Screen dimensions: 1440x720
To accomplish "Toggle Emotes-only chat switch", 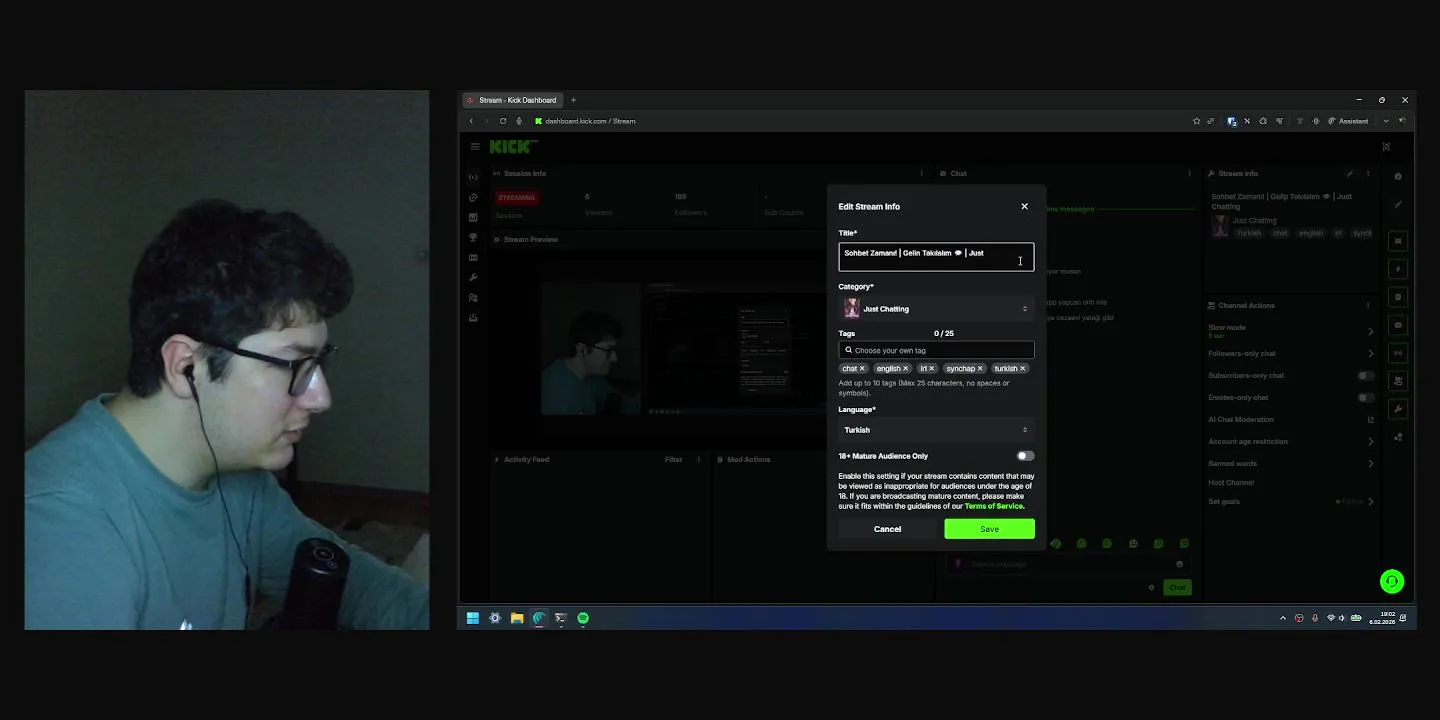I will pos(1365,397).
